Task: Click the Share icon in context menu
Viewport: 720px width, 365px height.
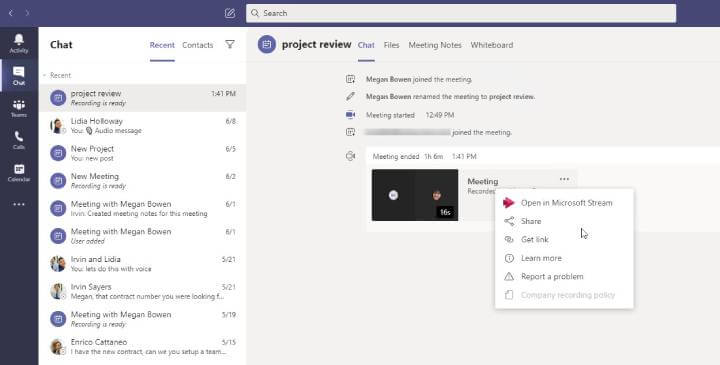Action: pyautogui.click(x=509, y=221)
